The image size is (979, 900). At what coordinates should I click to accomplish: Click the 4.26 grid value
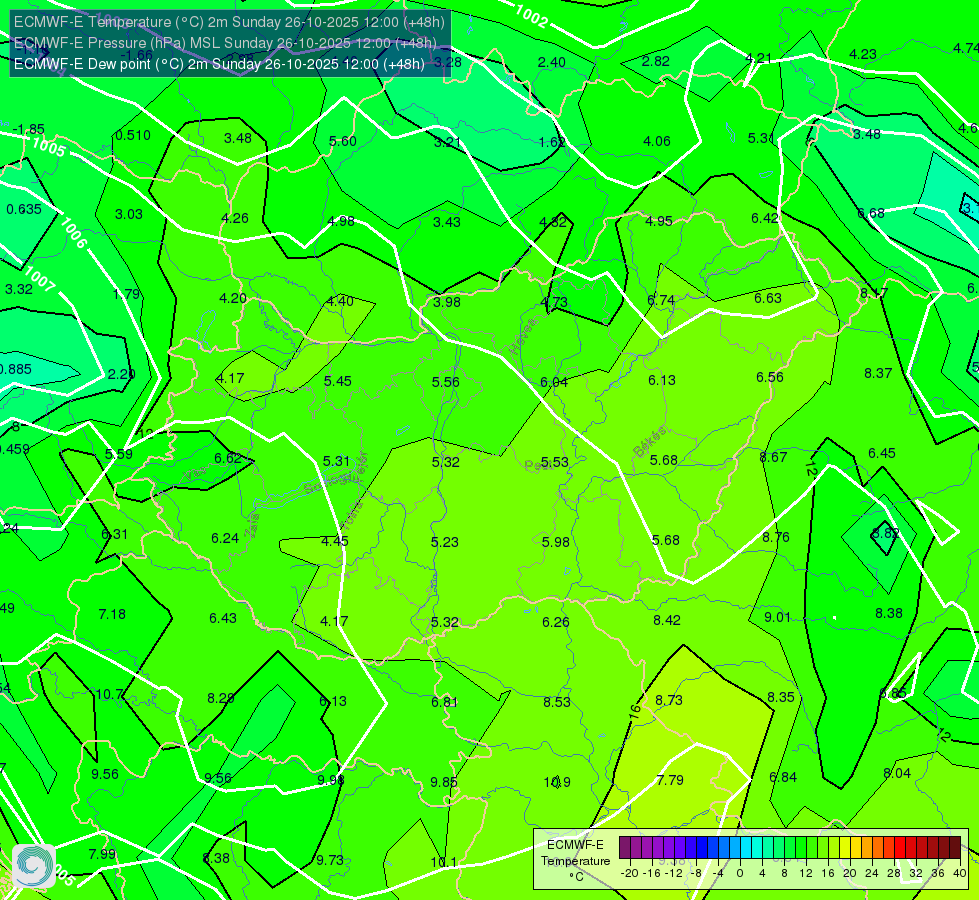click(x=235, y=219)
